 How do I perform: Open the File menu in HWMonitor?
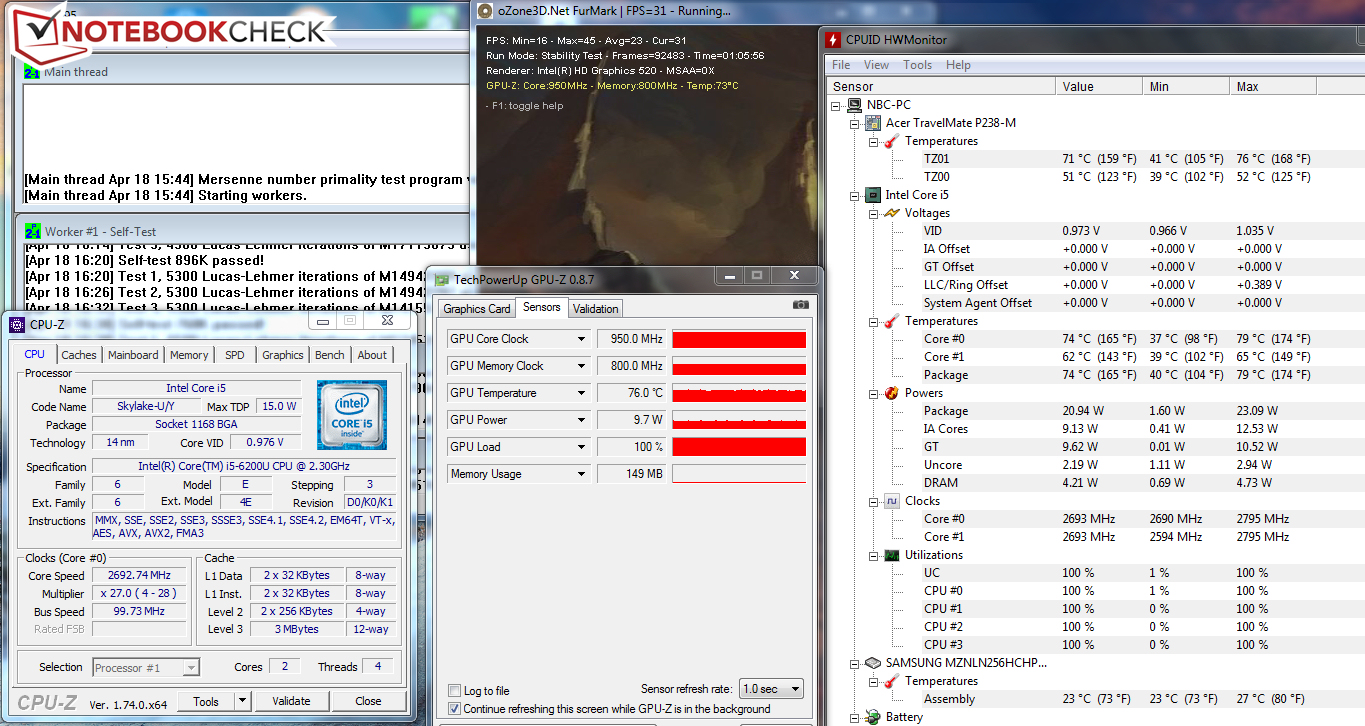coord(842,65)
